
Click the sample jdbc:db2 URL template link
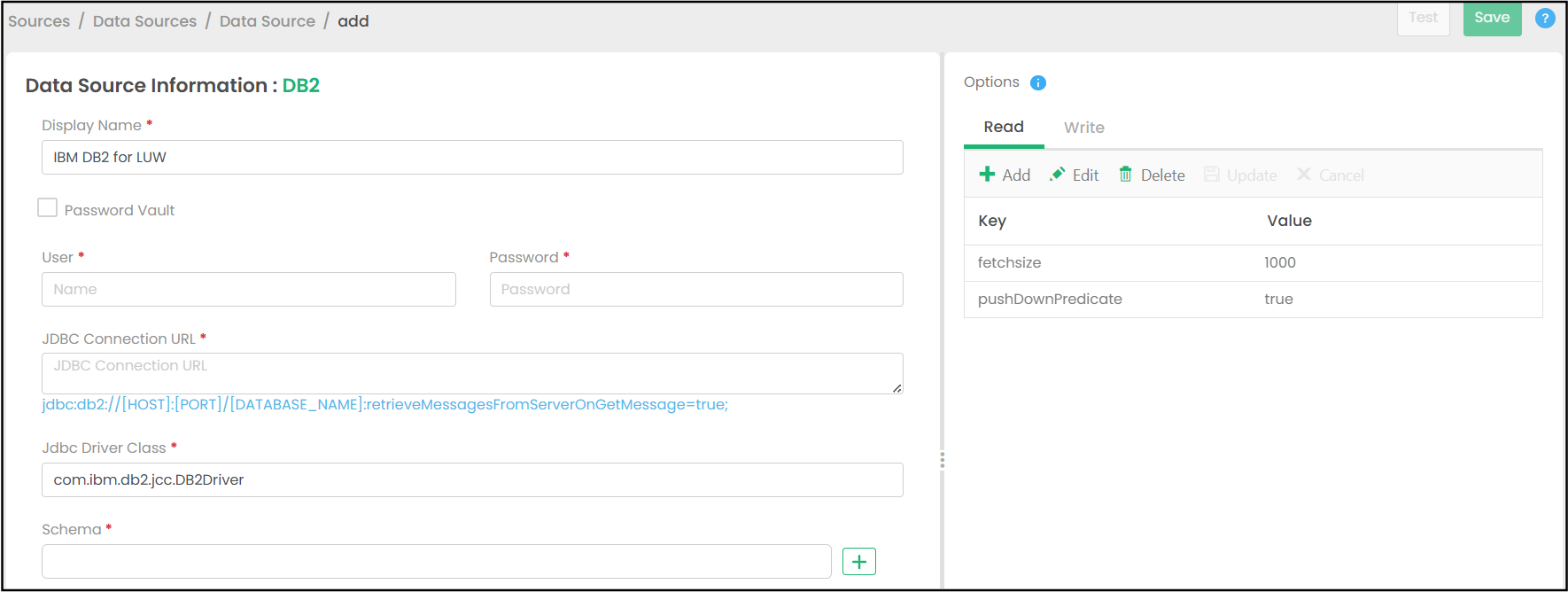click(384, 405)
